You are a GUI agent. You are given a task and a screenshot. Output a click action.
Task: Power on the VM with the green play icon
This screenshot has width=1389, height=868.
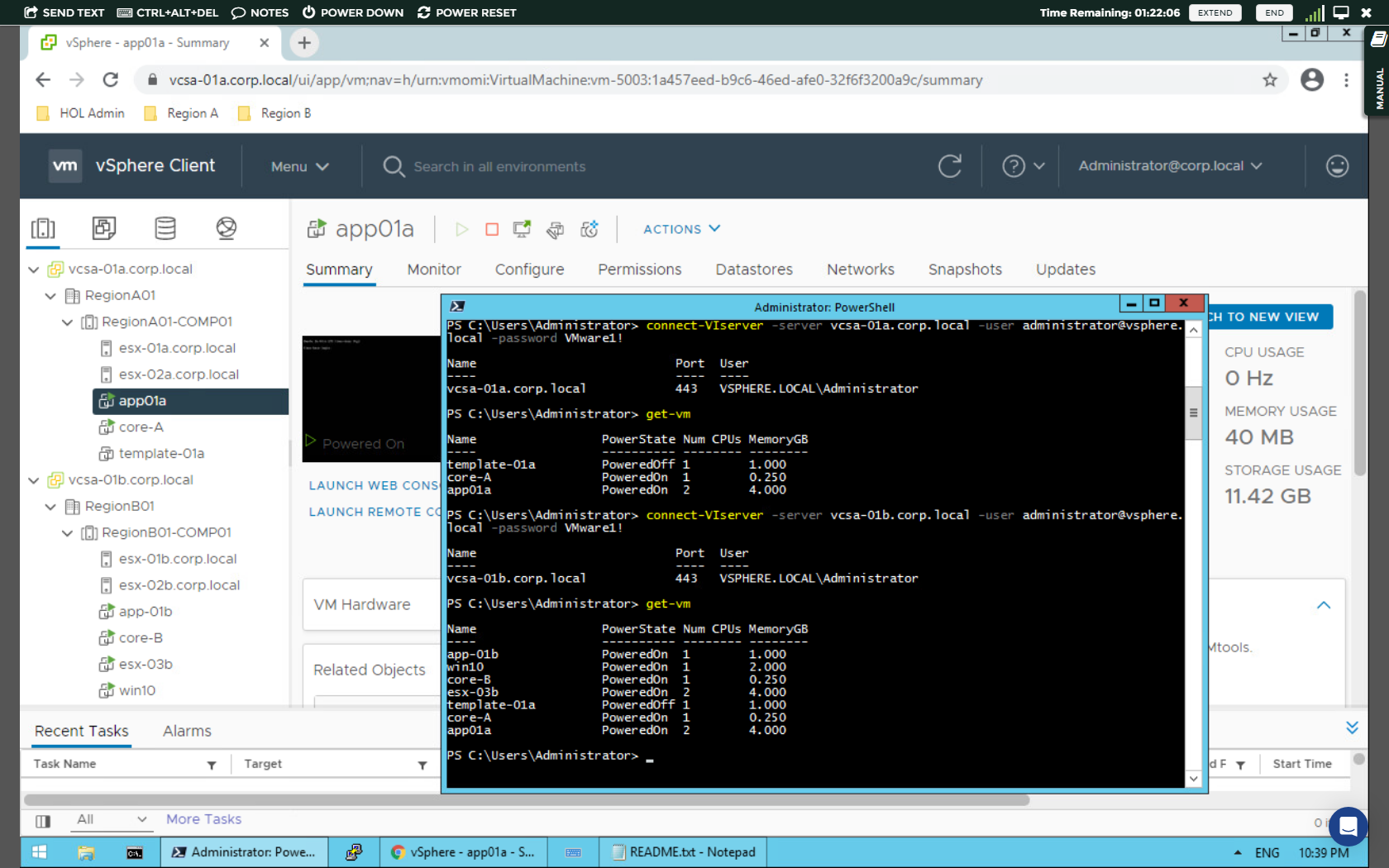coord(461,229)
